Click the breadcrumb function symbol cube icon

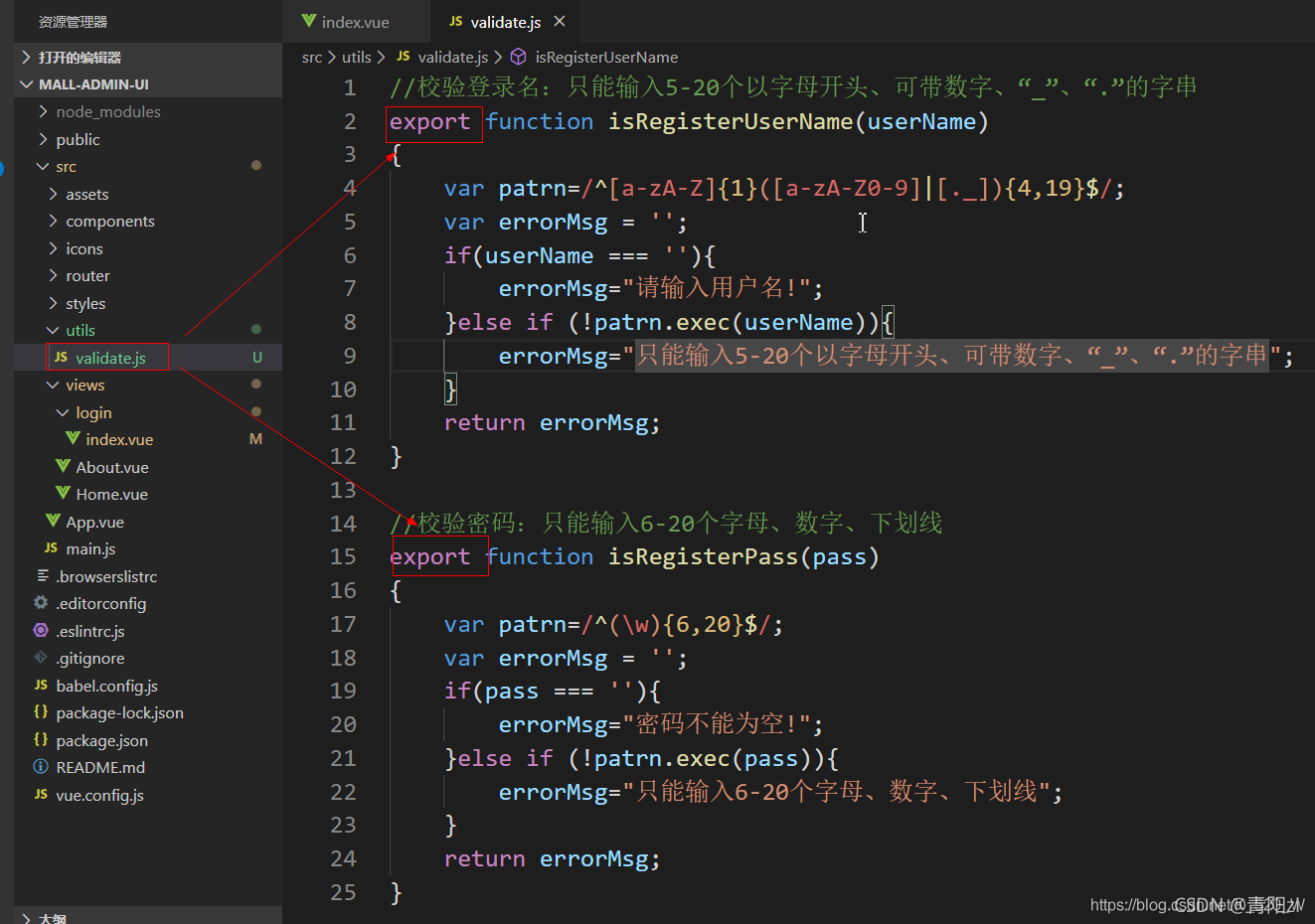[x=518, y=58]
